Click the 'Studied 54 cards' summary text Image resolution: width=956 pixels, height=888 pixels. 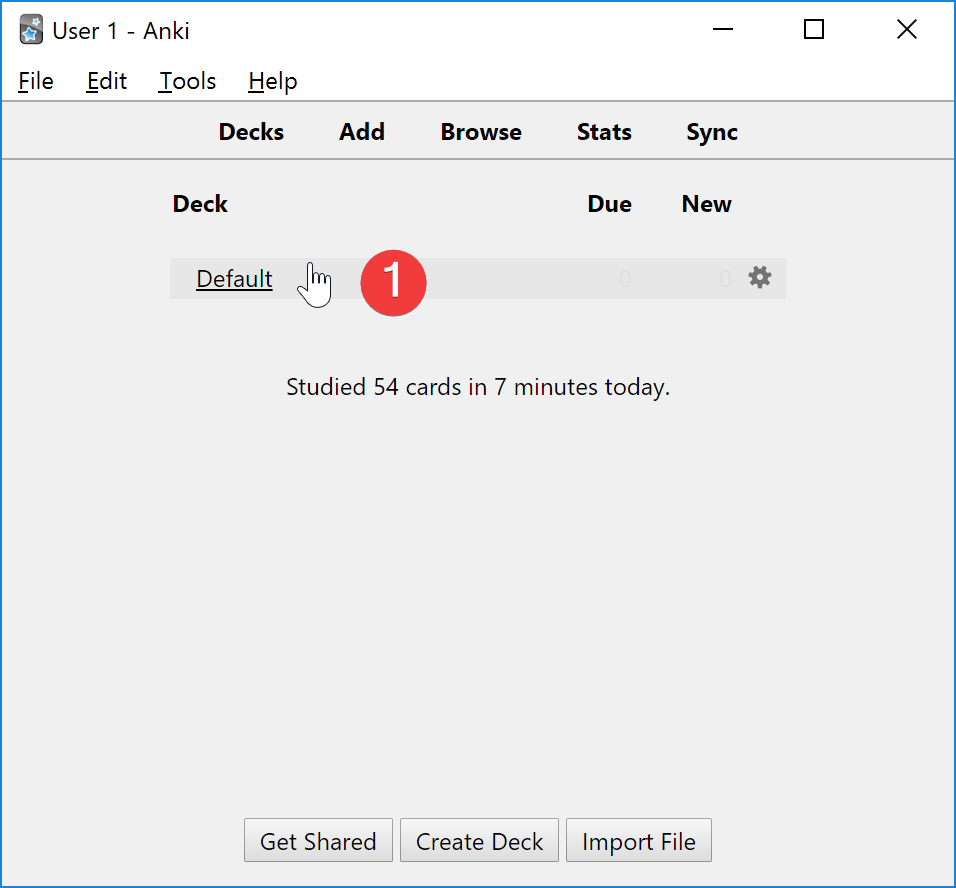478,387
